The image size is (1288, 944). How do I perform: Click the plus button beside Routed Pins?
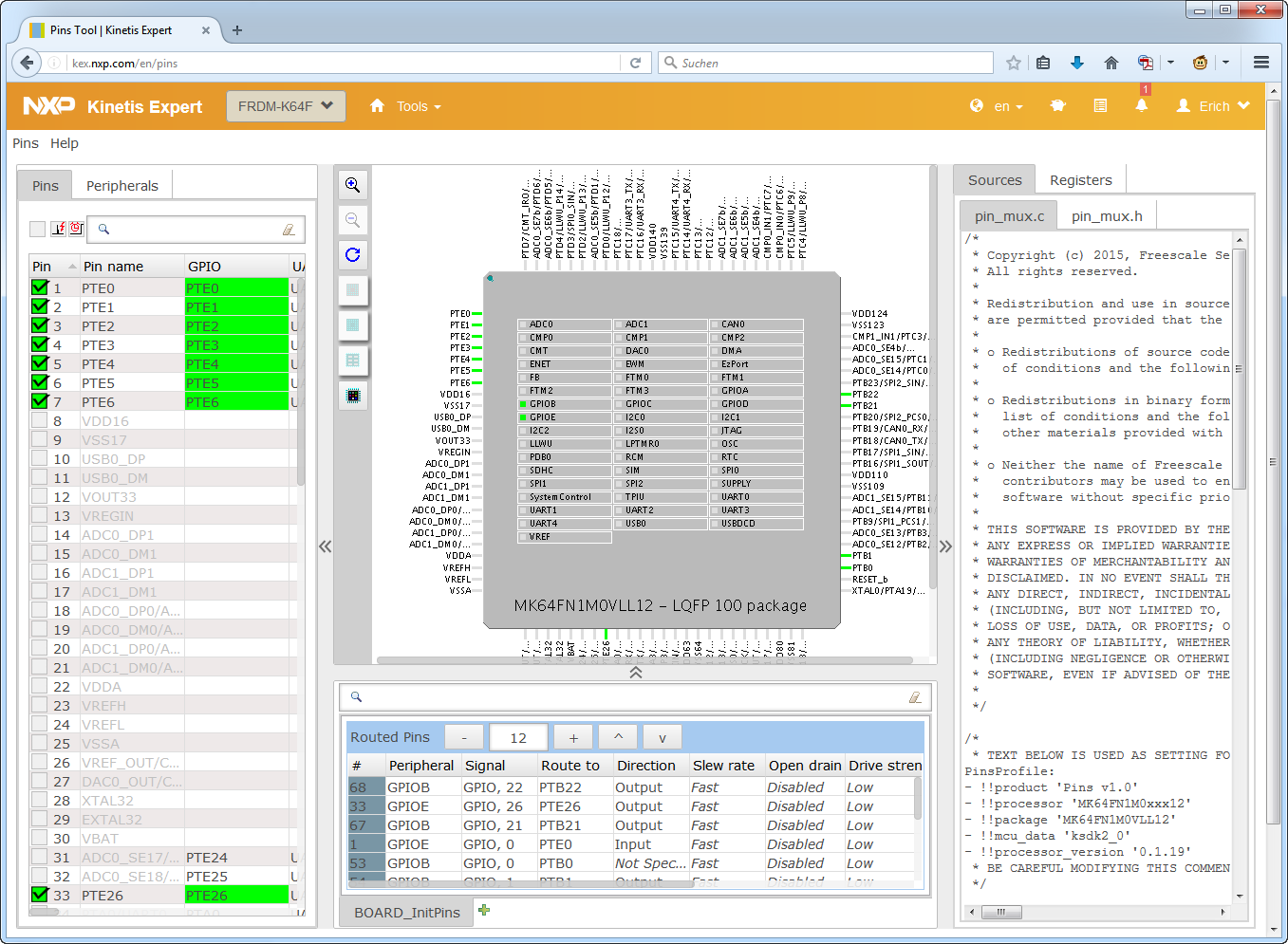point(573,738)
